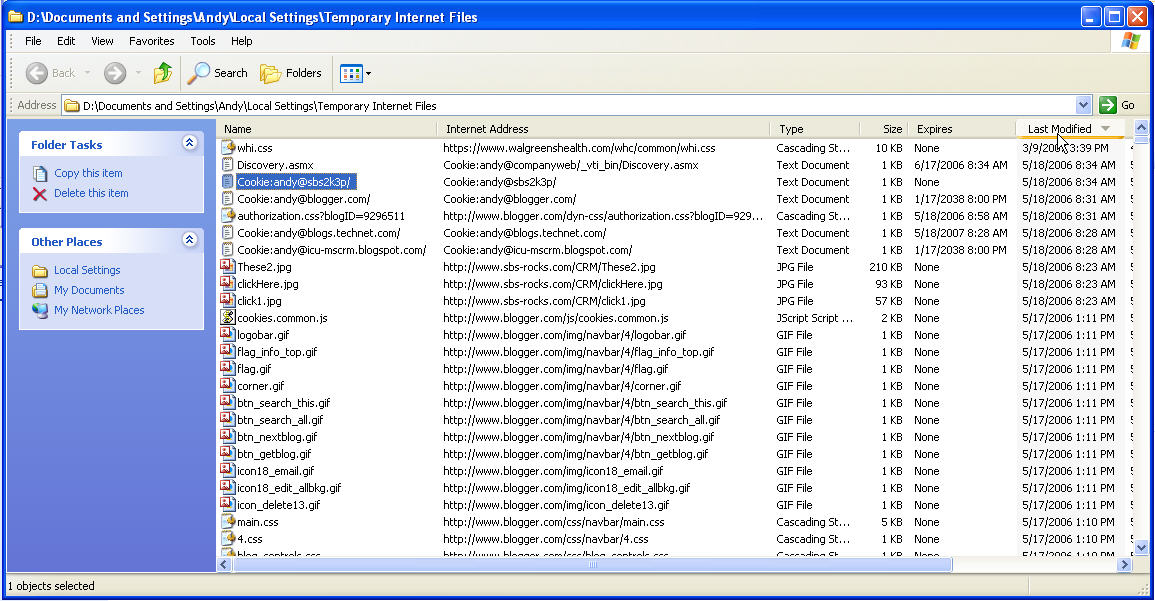Expand the Address bar dropdown
The width and height of the screenshot is (1155, 601).
click(x=1083, y=105)
